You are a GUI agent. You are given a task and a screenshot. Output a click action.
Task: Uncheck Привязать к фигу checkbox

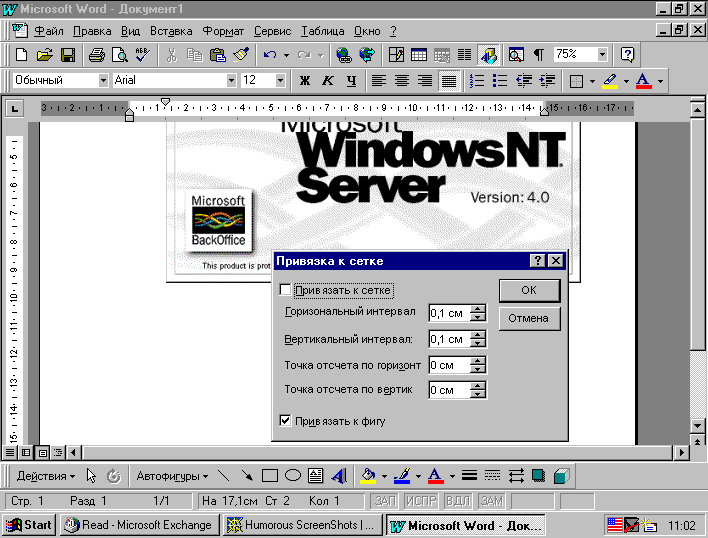285,421
